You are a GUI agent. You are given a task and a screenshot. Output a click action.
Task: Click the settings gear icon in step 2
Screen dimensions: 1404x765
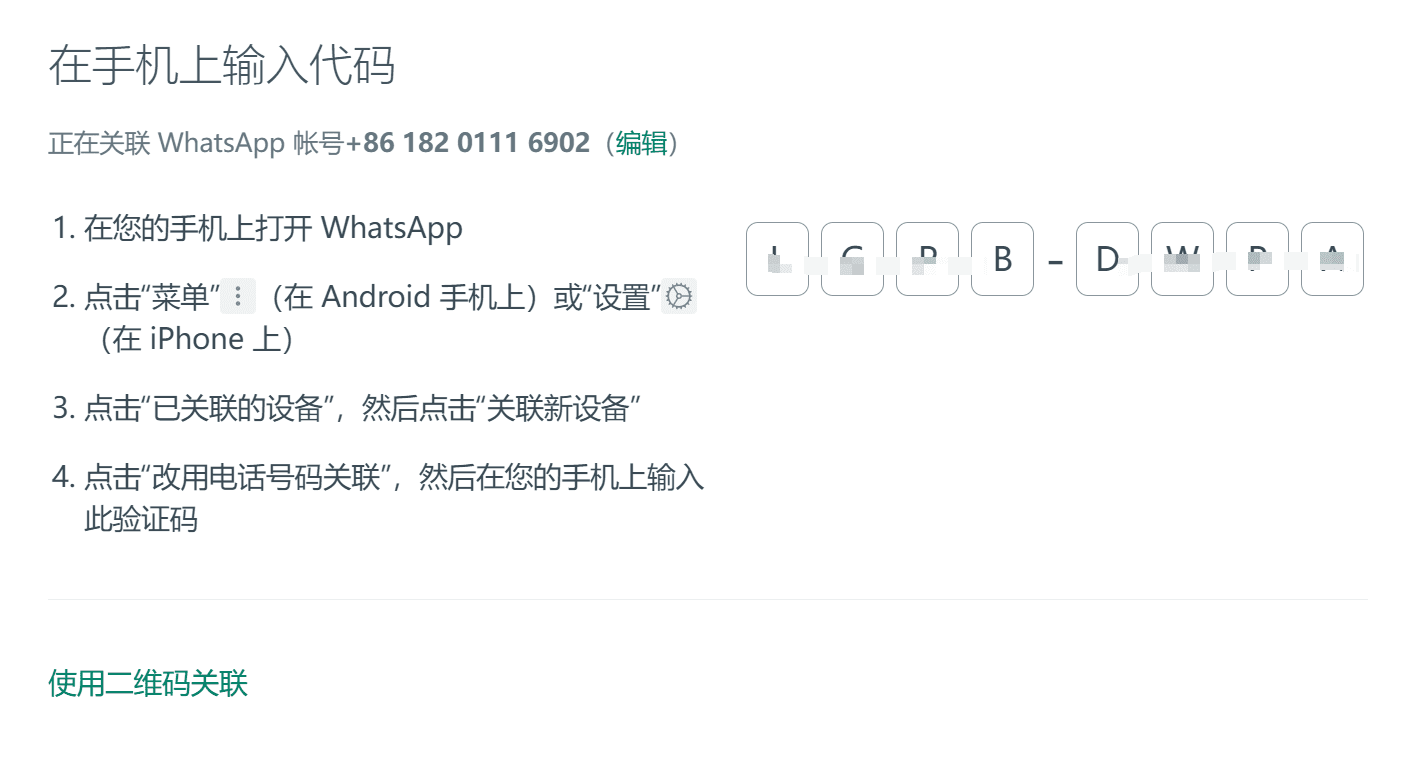pos(680,297)
